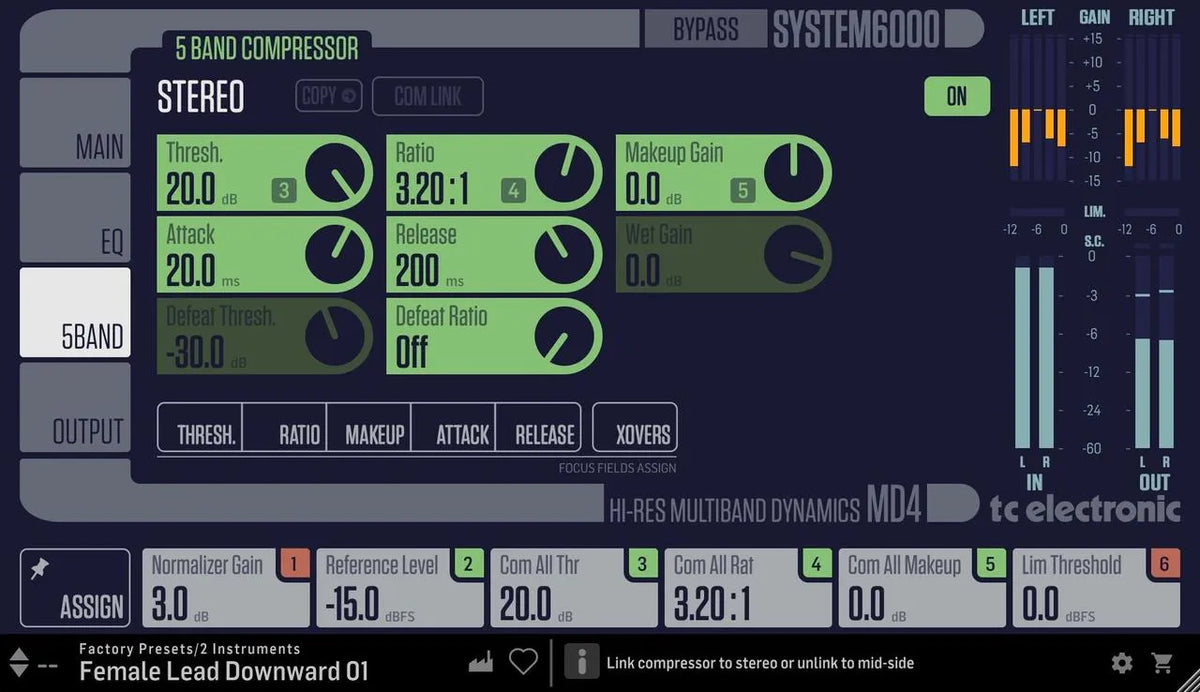Click the preset up/down arrow selector

tap(18, 661)
